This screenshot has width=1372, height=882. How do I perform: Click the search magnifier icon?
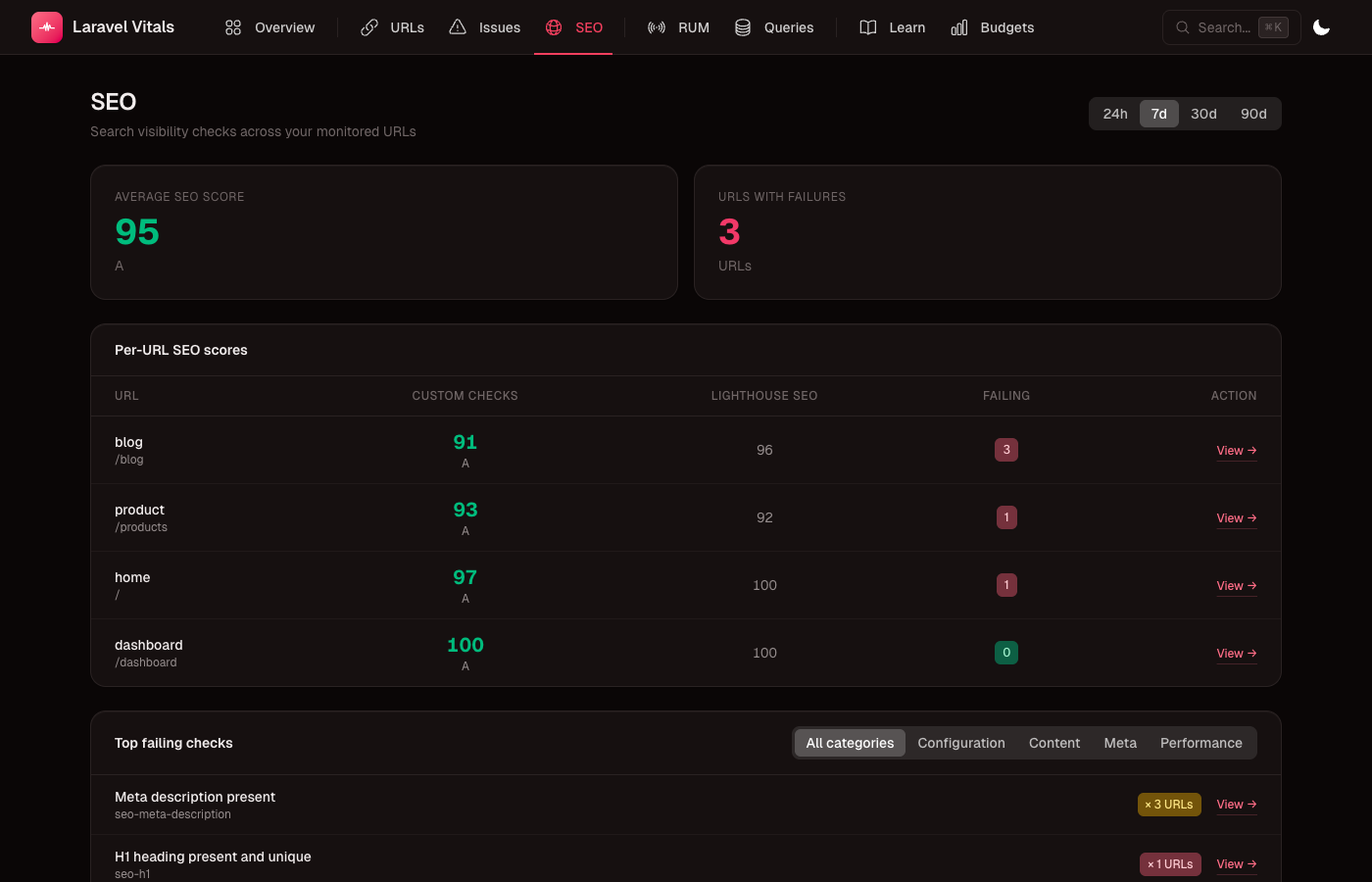pos(1183,27)
